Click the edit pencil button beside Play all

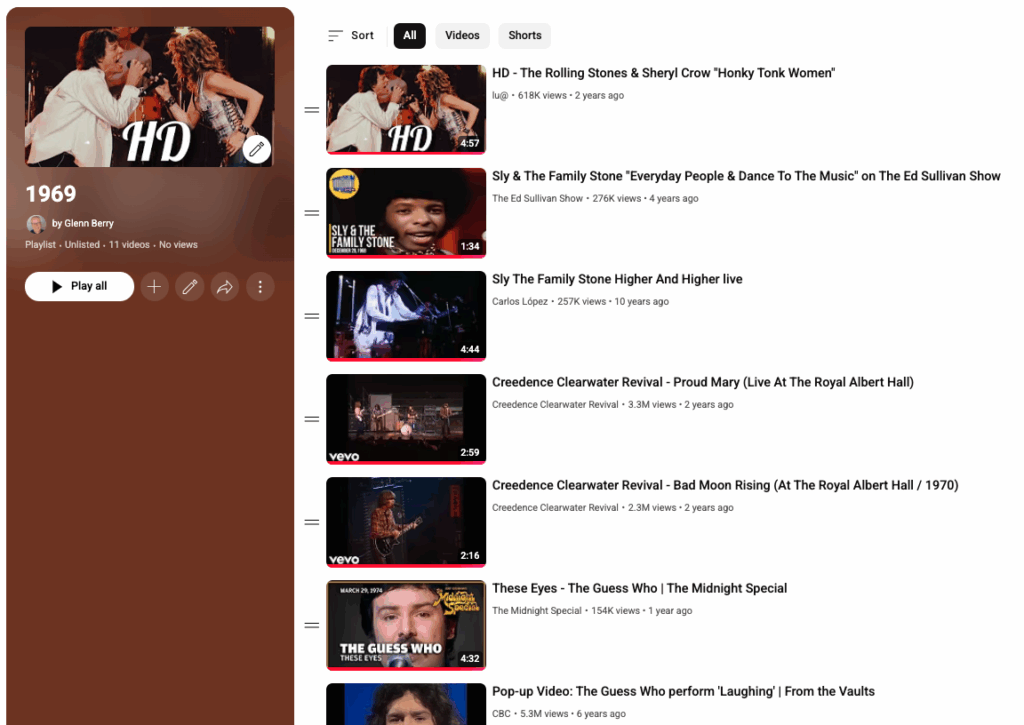(190, 287)
